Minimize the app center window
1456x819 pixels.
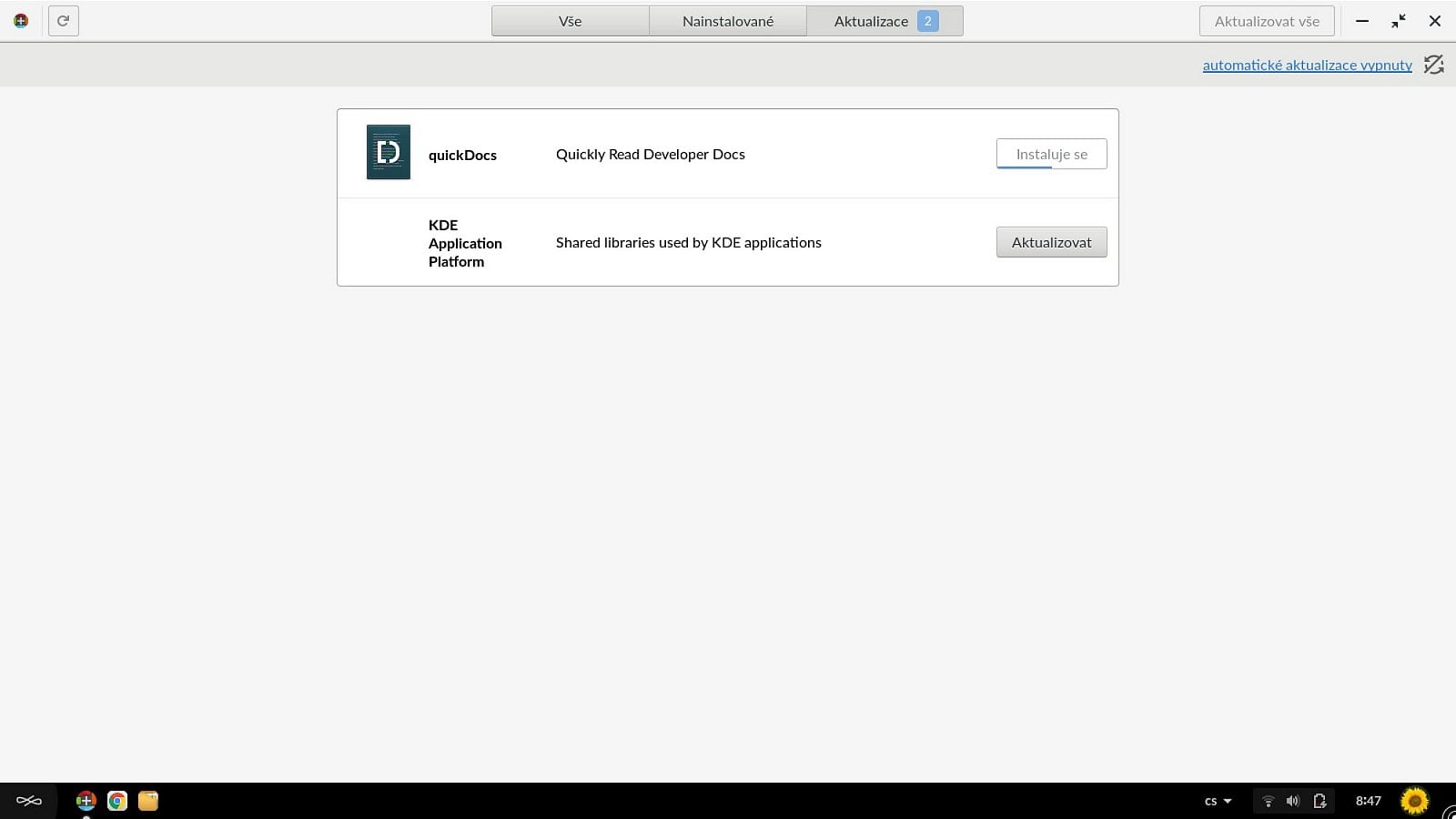tap(1362, 21)
